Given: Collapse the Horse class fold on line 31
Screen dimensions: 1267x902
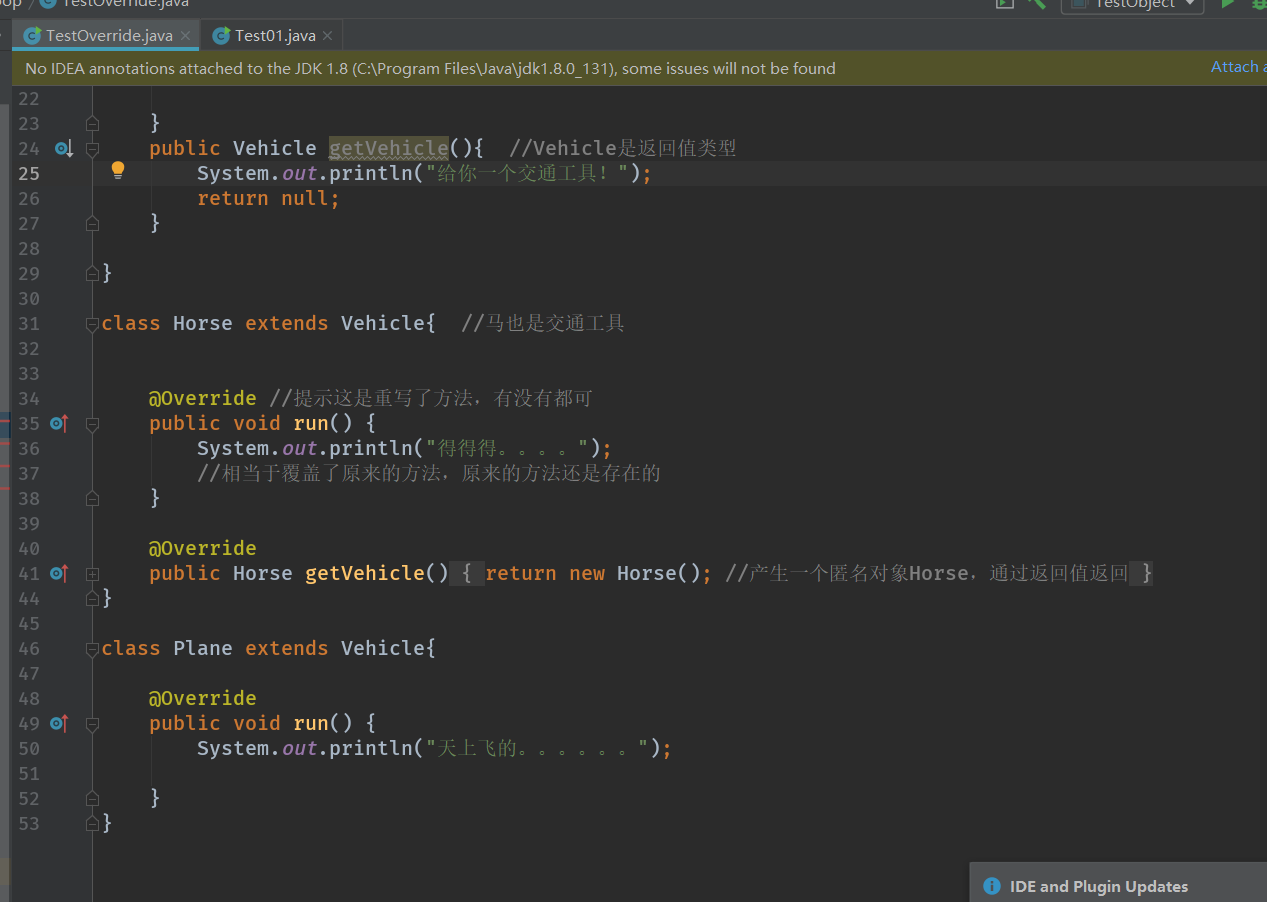Looking at the screenshot, I should [x=92, y=324].
